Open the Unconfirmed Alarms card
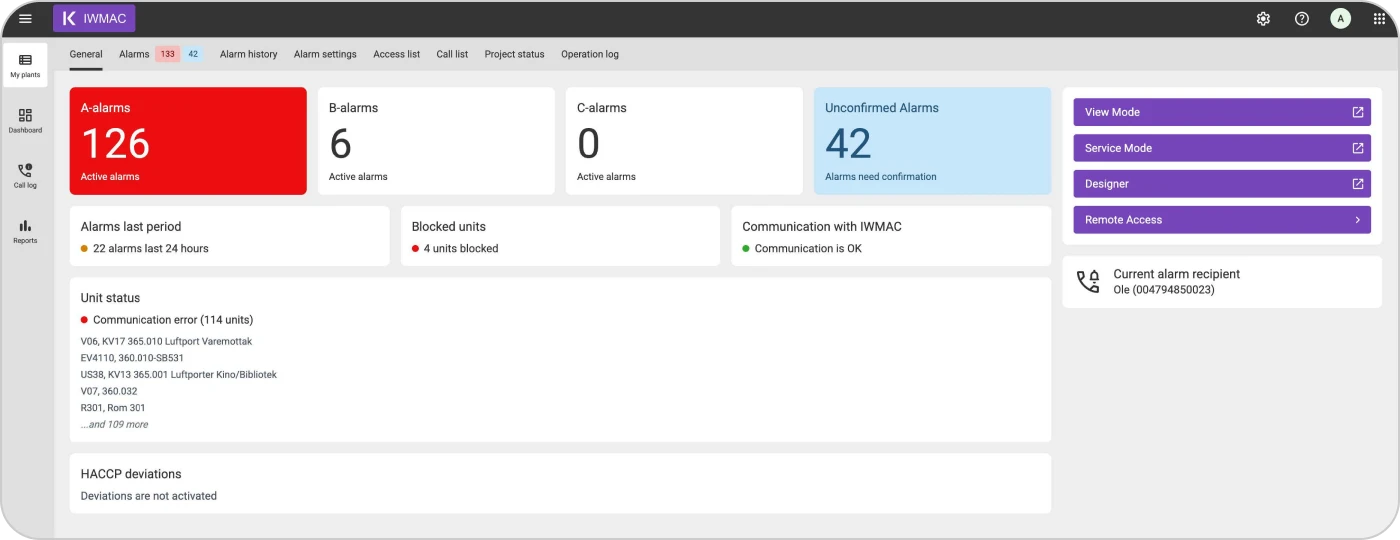This screenshot has width=1400, height=540. [932, 141]
